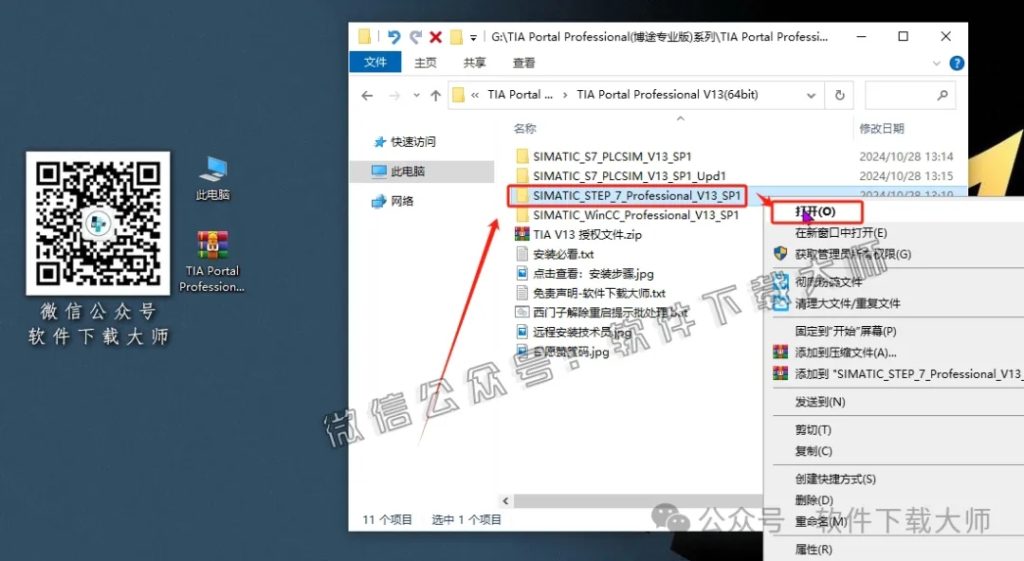
Task: Choose 添加到 "SIMATIC_STEP_7_Professional_V13 archive entry
Action: [x=908, y=374]
